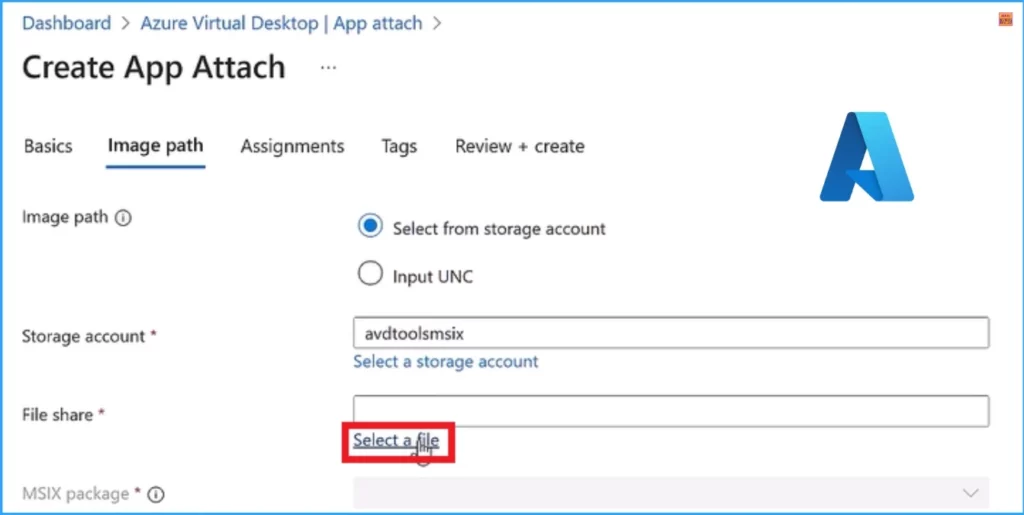Click the info icon beside Image path

123,218
